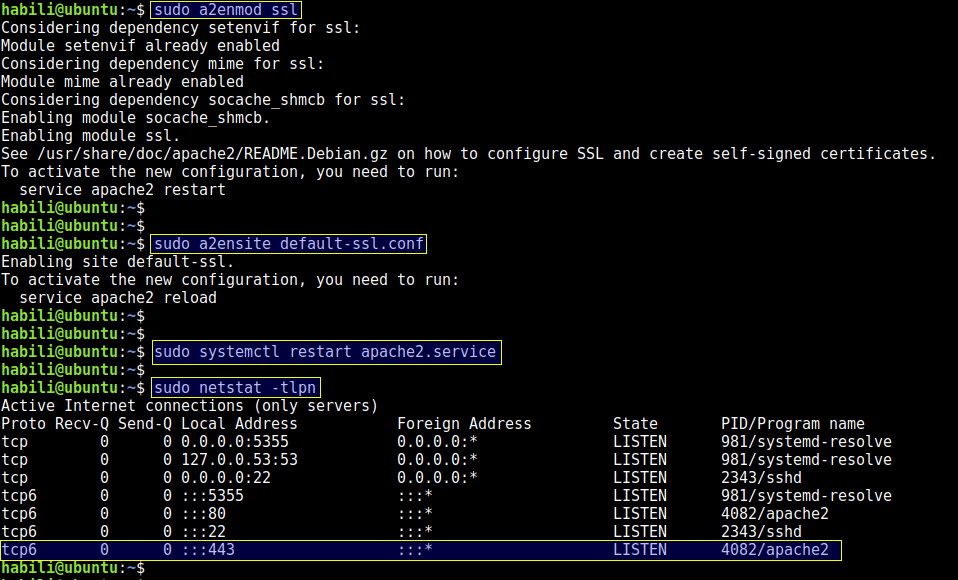The image size is (958, 580).
Task: Click the highlighted 'sudo a2enmod ssl' command
Action: (x=225, y=10)
